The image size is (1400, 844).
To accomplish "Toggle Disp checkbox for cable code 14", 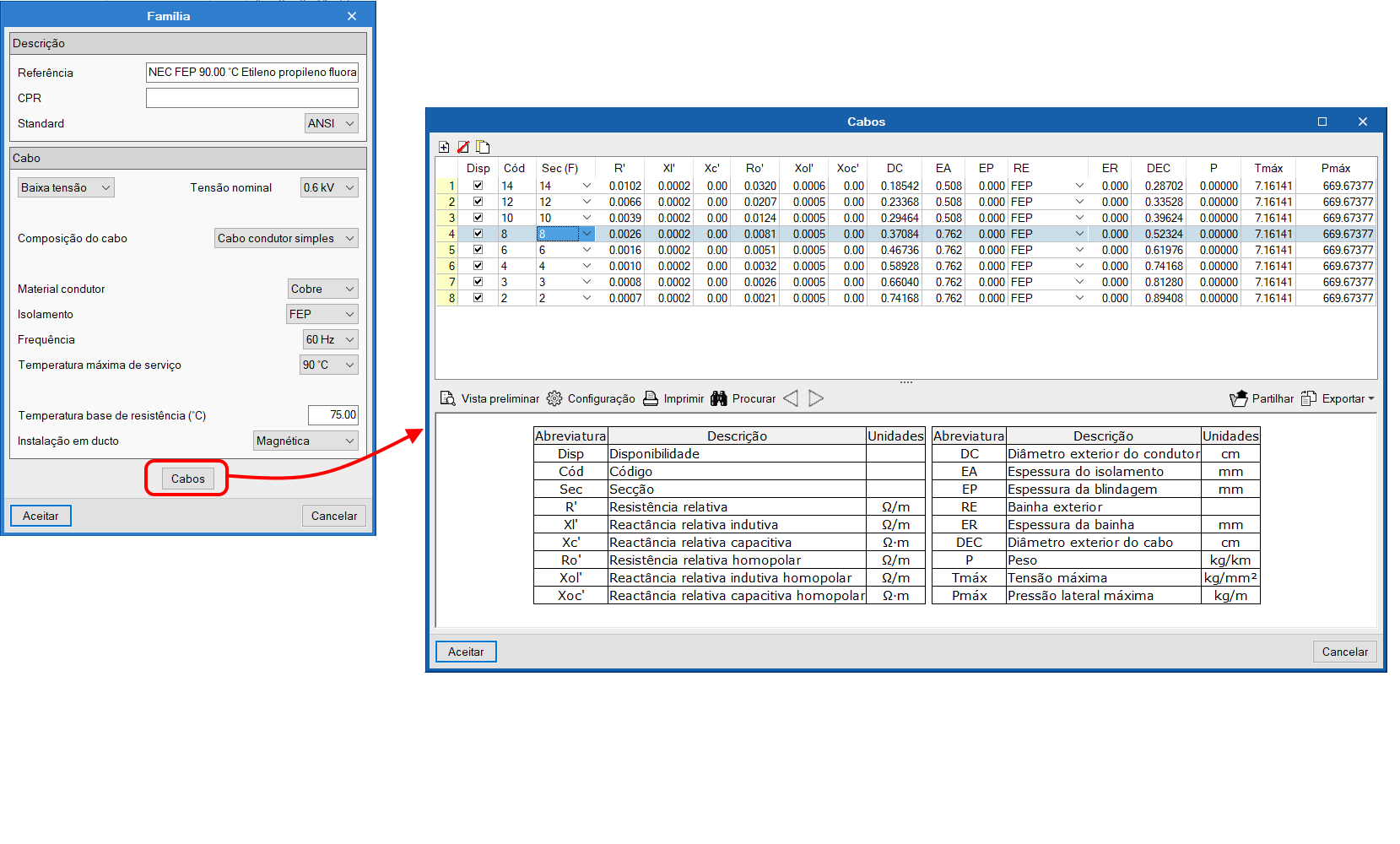I will coord(478,186).
